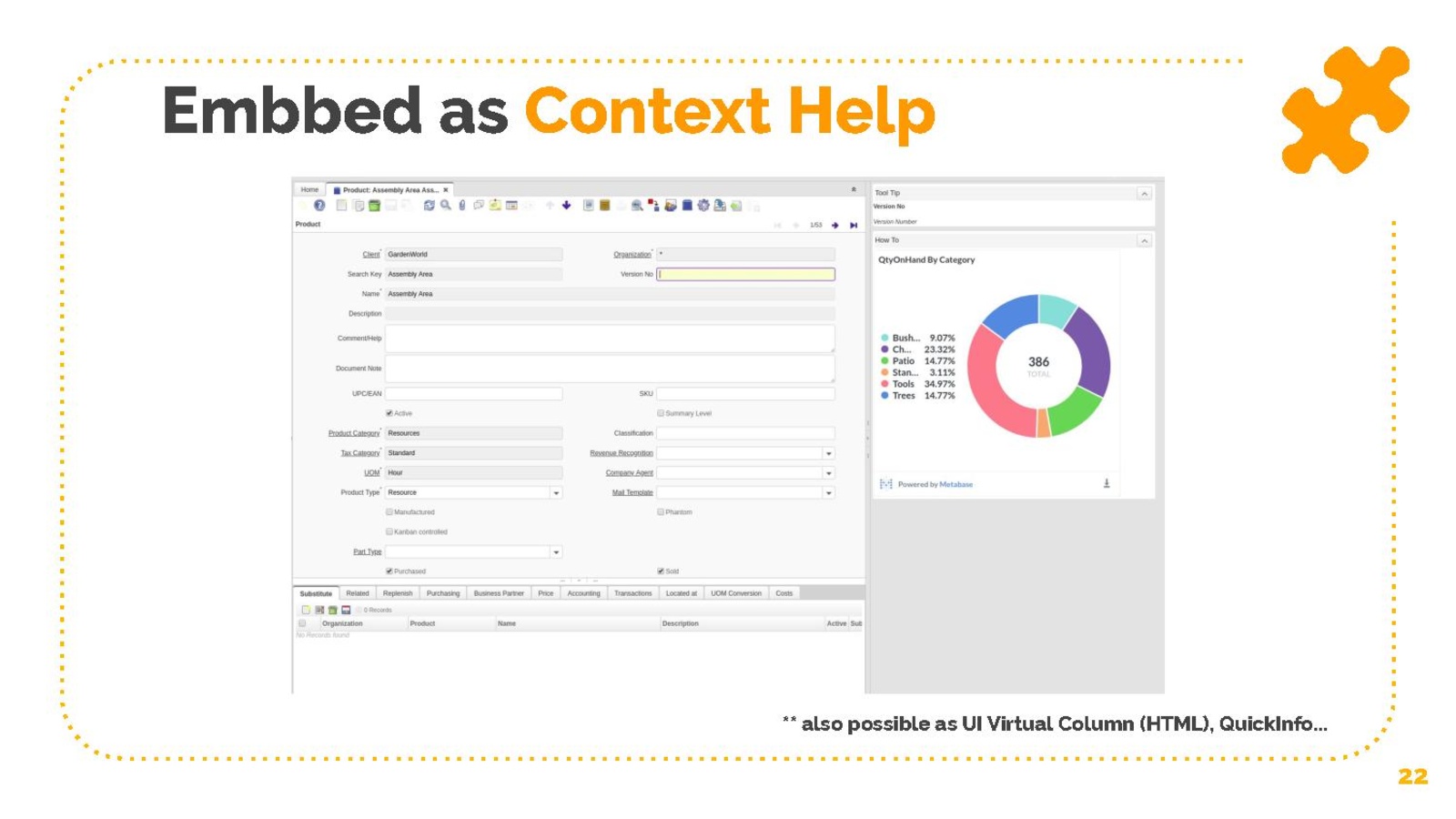Click the paperclip Attachment icon
1456x819 pixels.
(462, 206)
